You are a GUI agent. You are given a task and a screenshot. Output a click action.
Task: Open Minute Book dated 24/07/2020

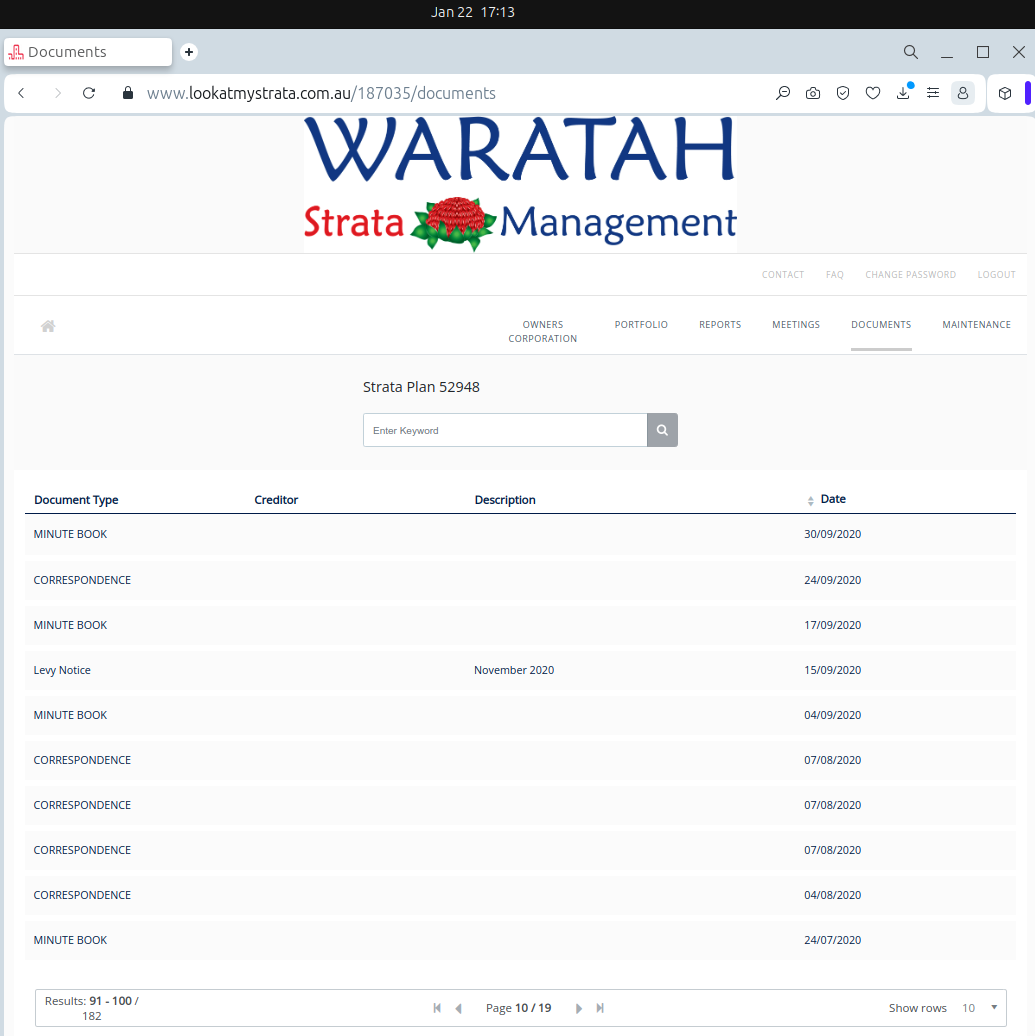coord(520,940)
